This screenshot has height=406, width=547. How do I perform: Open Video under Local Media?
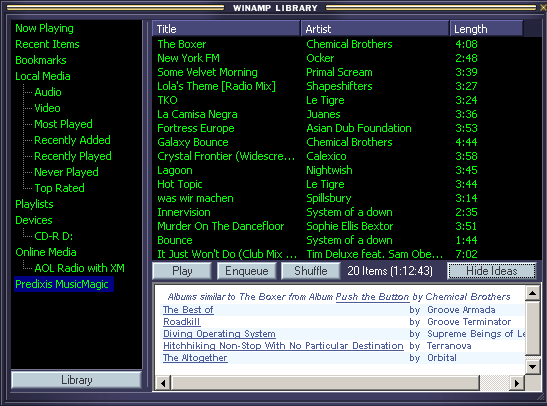[x=47, y=108]
